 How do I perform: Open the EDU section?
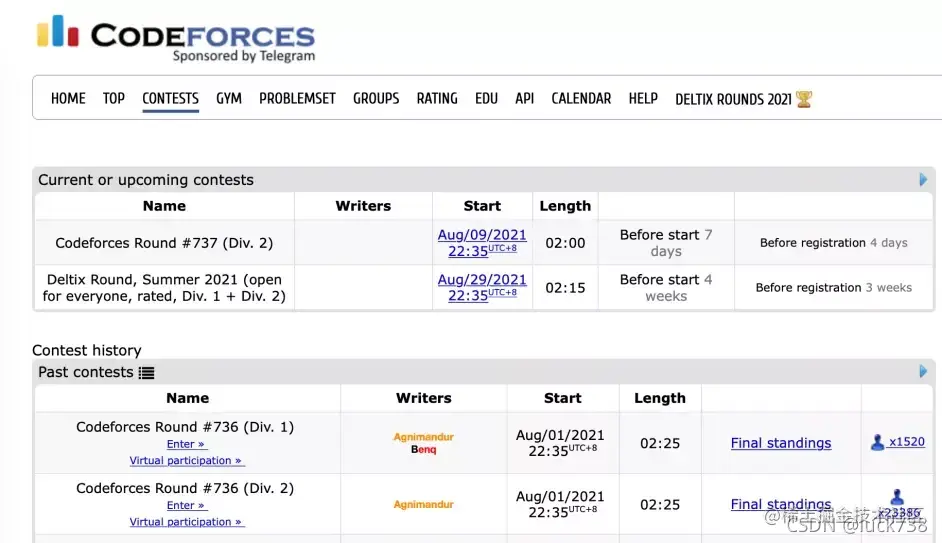[486, 99]
